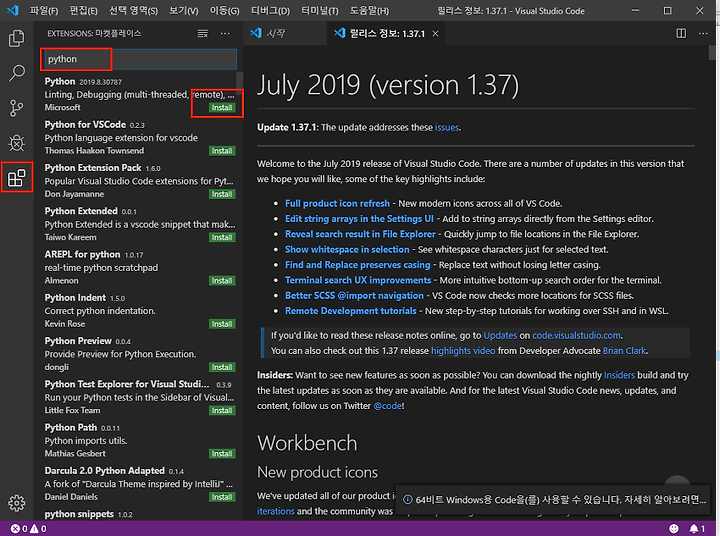Install Python for VSCode extension
Screen dimensions: 720x536
point(222,151)
